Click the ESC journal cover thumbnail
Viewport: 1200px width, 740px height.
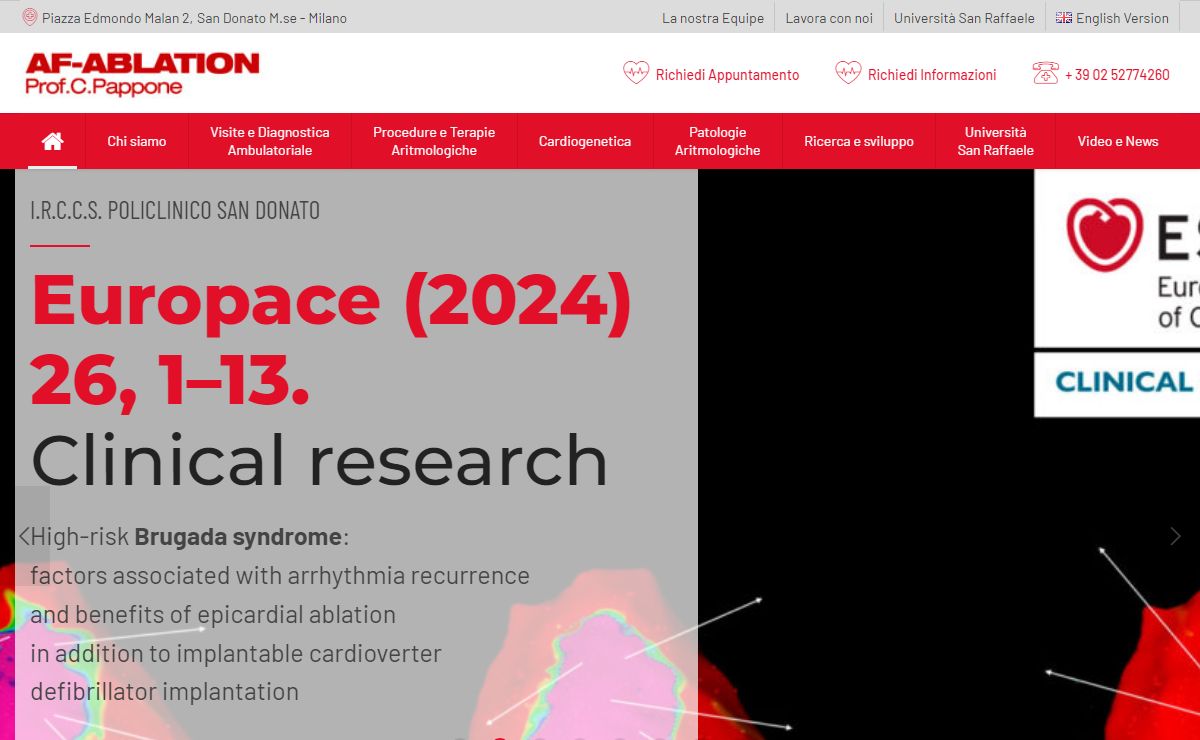click(1117, 293)
